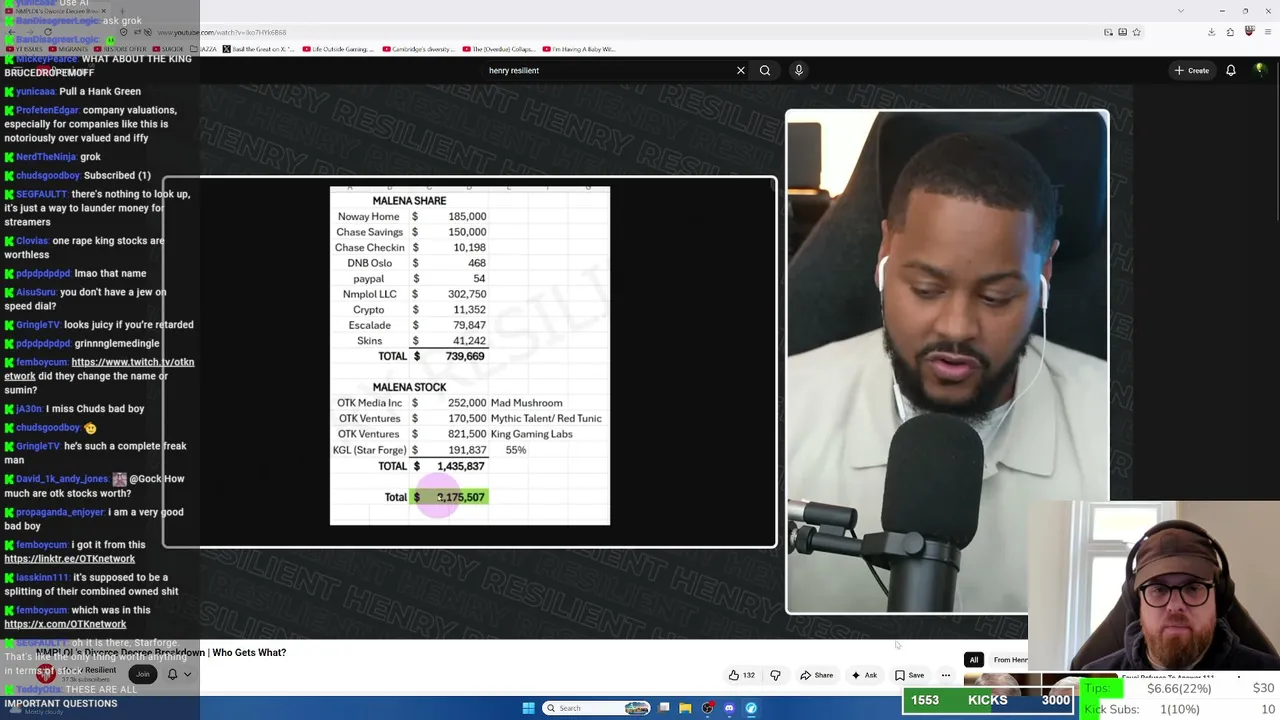This screenshot has height=720, width=1280.
Task: Click chat username propaganda_enjoyer
Action: [60, 512]
